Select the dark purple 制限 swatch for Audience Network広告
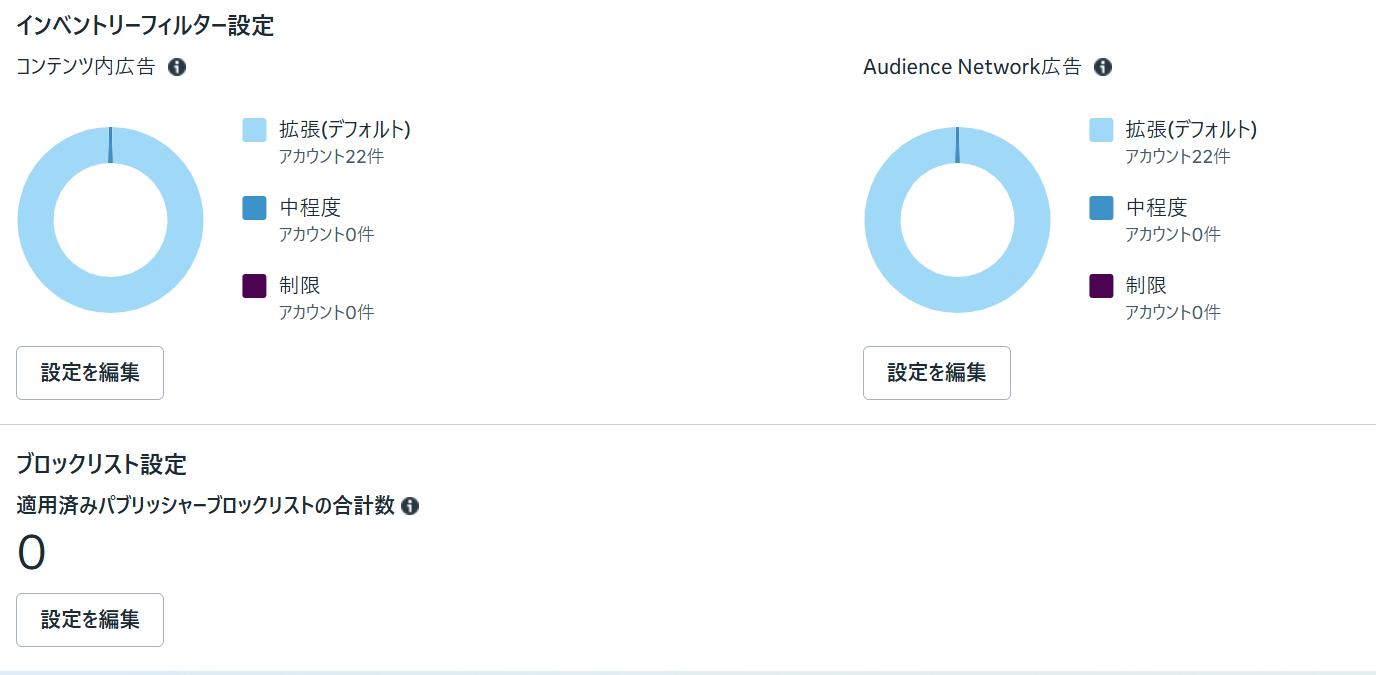 (x=1101, y=286)
